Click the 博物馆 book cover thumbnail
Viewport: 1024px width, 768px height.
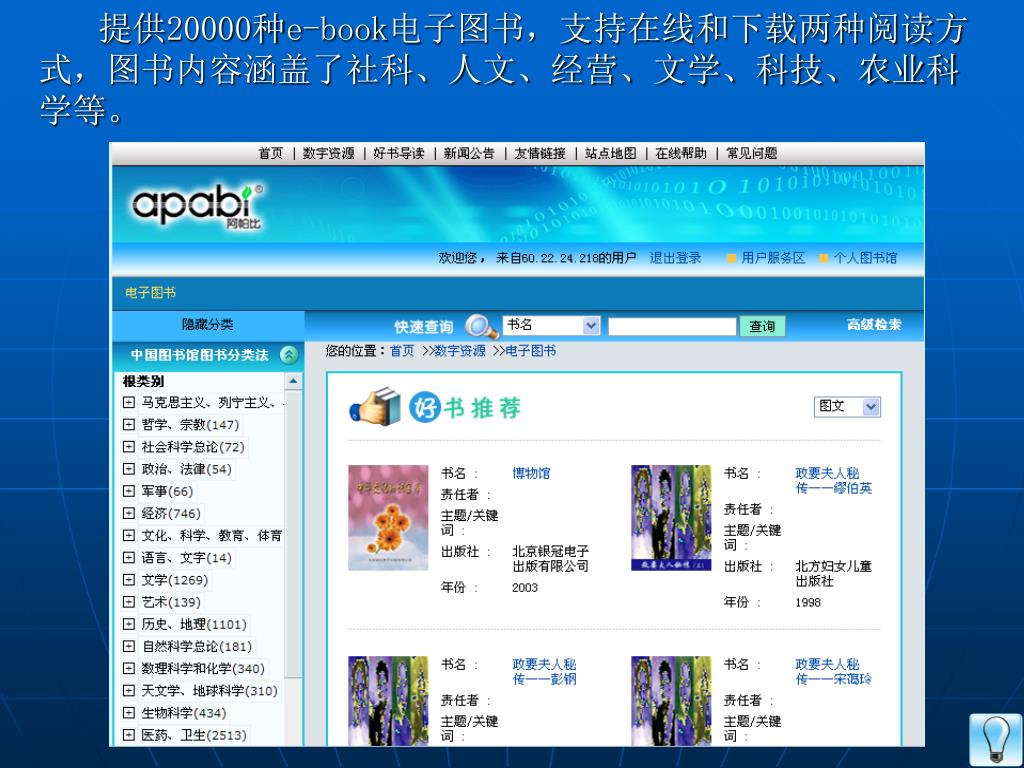[x=388, y=517]
